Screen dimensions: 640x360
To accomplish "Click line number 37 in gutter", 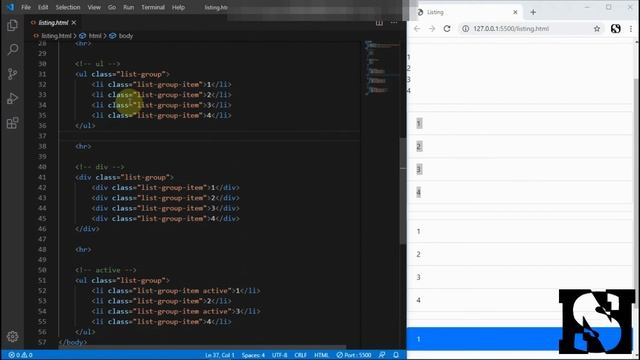I will click(42, 136).
